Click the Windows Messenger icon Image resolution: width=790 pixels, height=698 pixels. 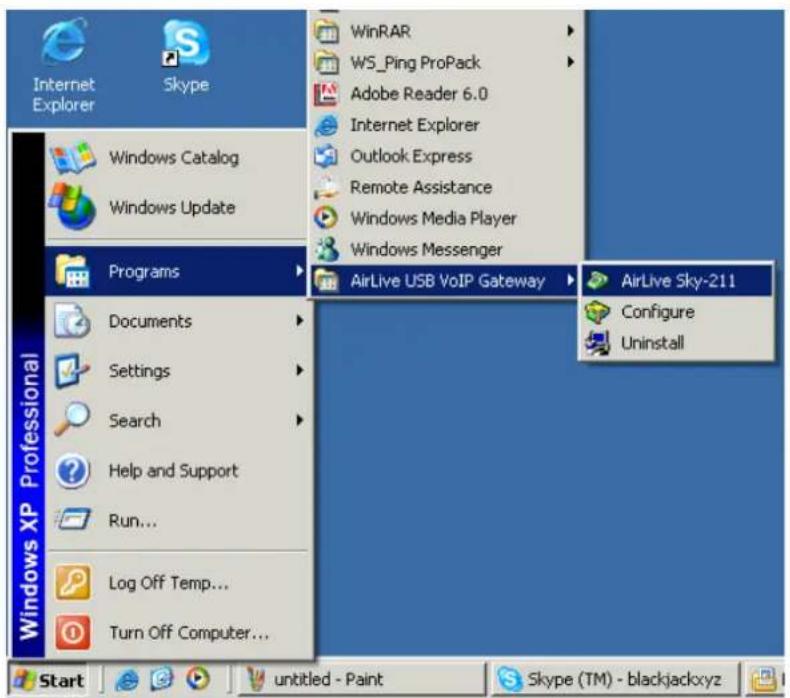pos(326,249)
